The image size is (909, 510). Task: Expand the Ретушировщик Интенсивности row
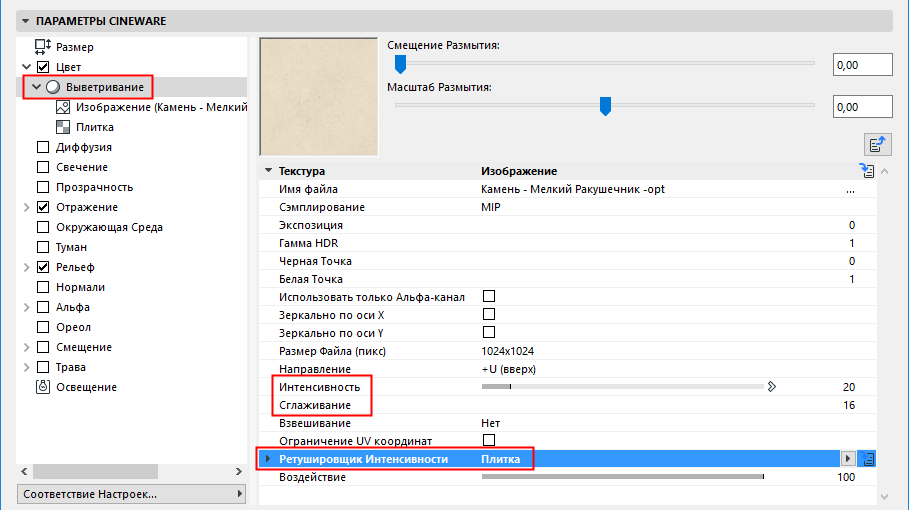[268, 458]
